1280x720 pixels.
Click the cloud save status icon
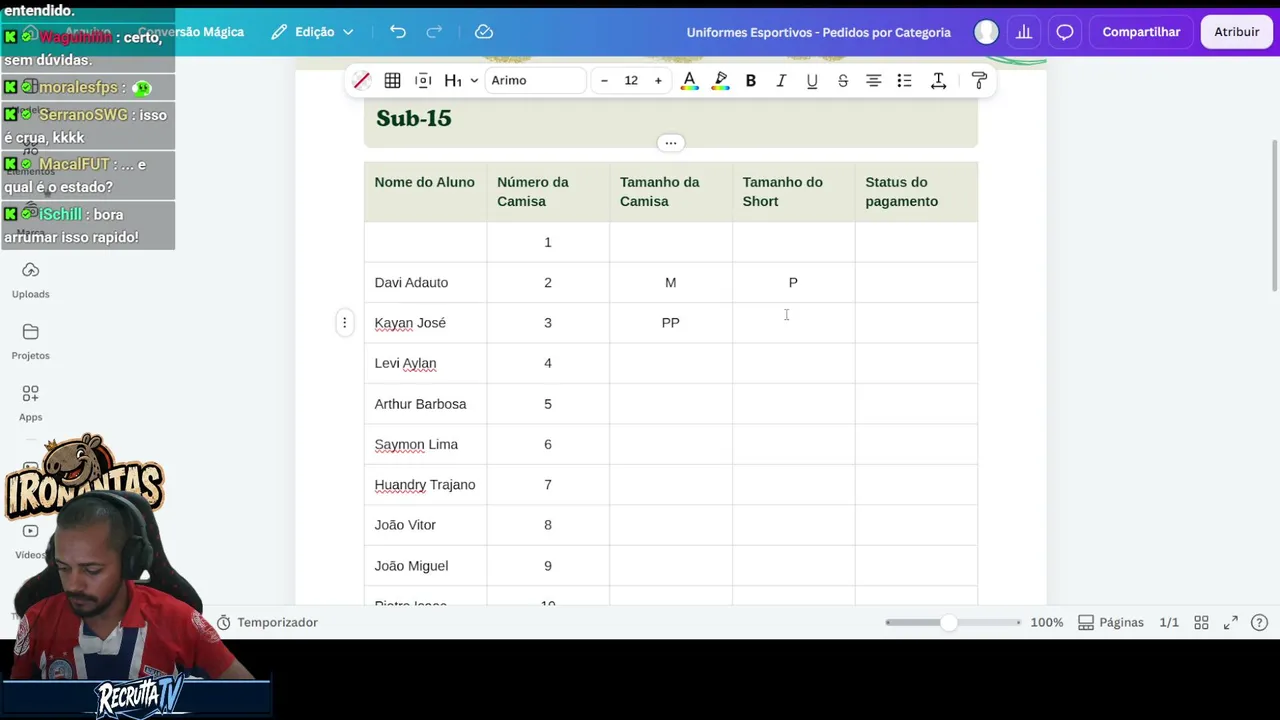pyautogui.click(x=484, y=32)
